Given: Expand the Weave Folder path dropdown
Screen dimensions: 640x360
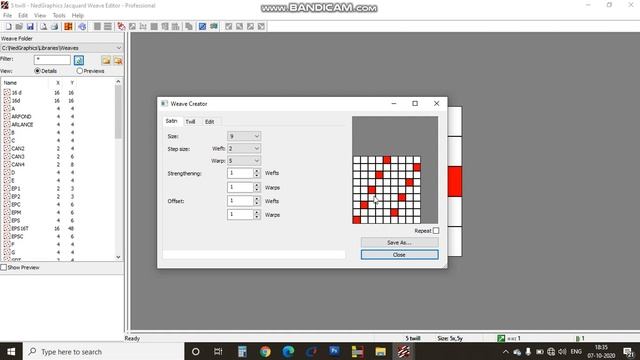Looking at the screenshot, I should (x=118, y=48).
